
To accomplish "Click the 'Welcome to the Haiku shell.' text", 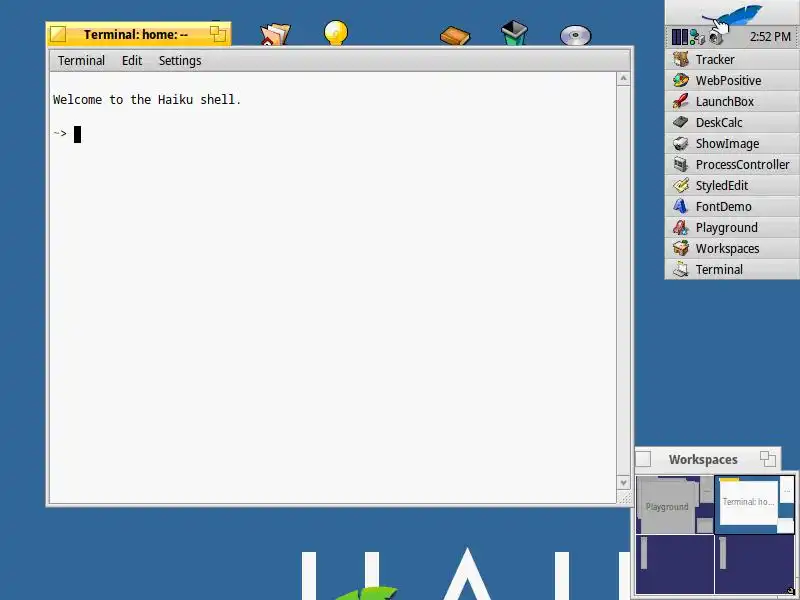I will tap(147, 99).
